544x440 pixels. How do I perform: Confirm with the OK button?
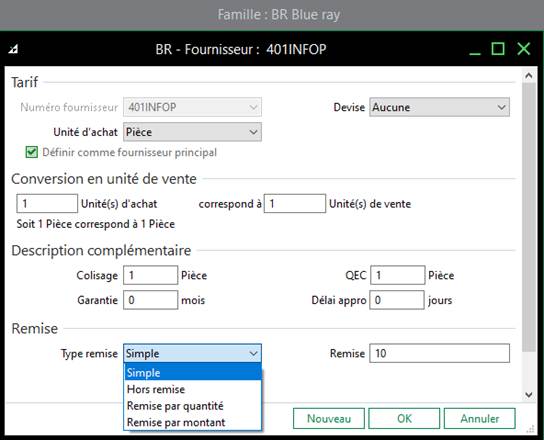tap(404, 418)
